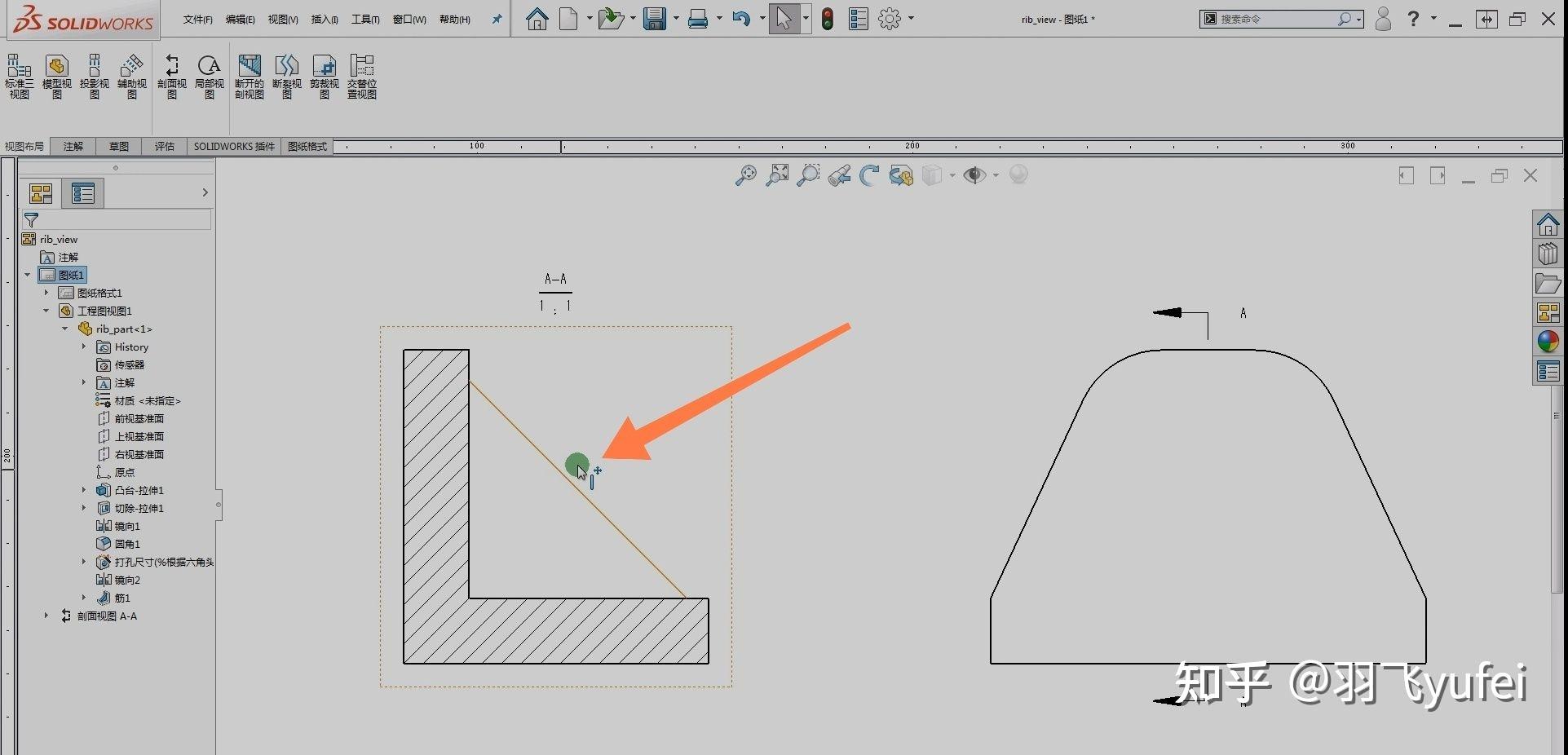1568x755 pixels.
Task: Expand the 剖面视图 A-A tree node
Action: tap(46, 616)
